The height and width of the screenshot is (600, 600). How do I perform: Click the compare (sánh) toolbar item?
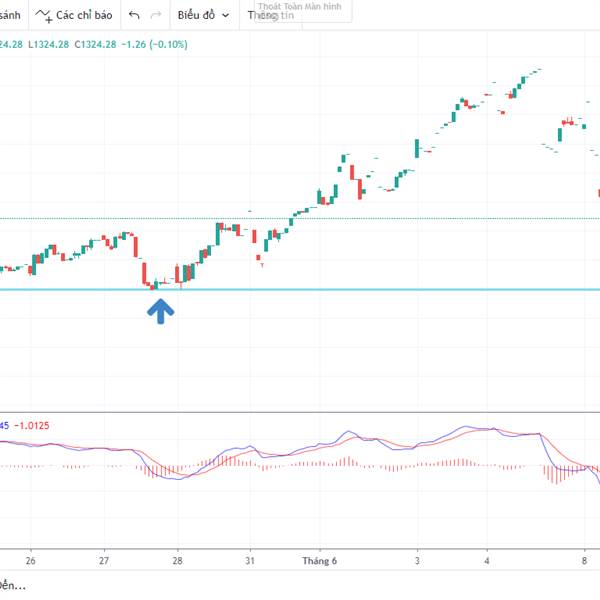[x=10, y=15]
